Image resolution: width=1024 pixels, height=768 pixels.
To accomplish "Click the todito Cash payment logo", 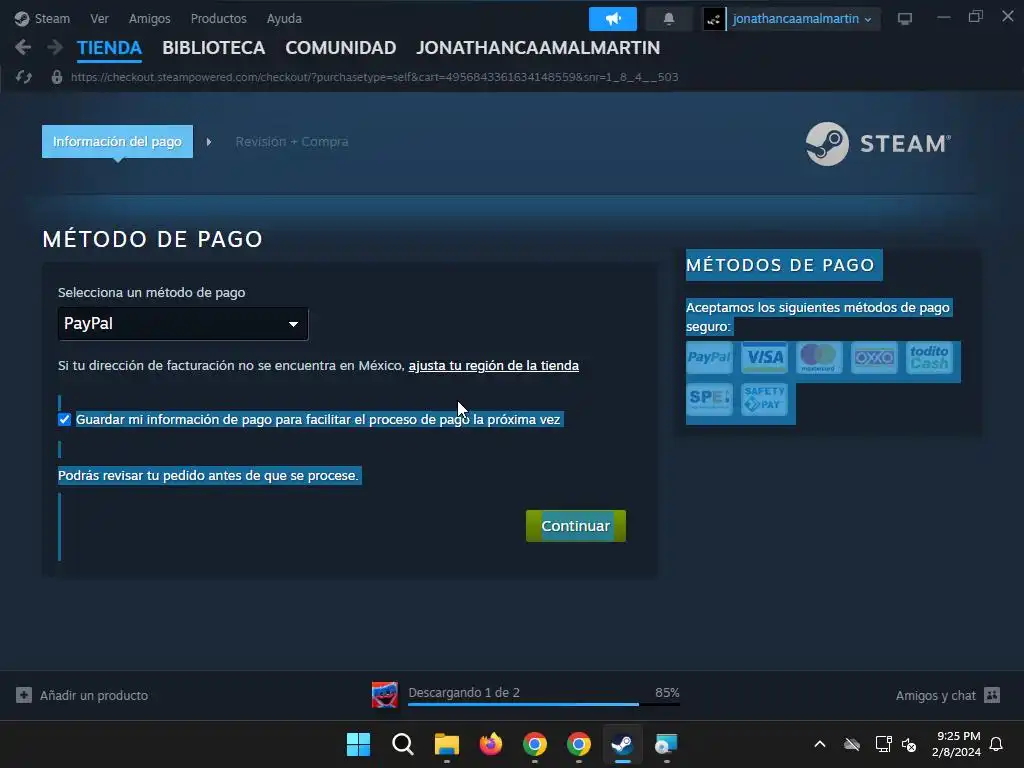I will [929, 357].
